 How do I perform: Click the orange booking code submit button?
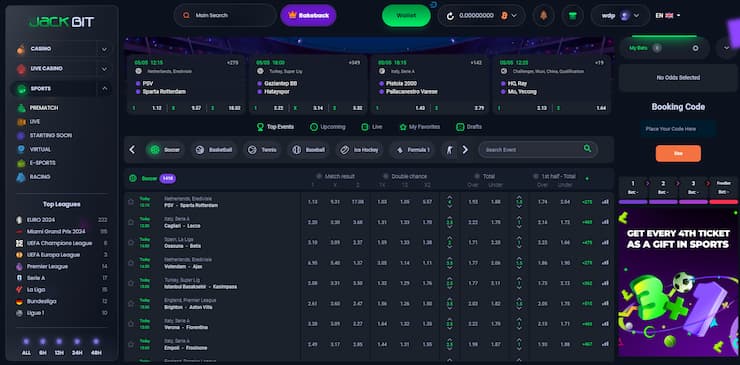click(678, 153)
